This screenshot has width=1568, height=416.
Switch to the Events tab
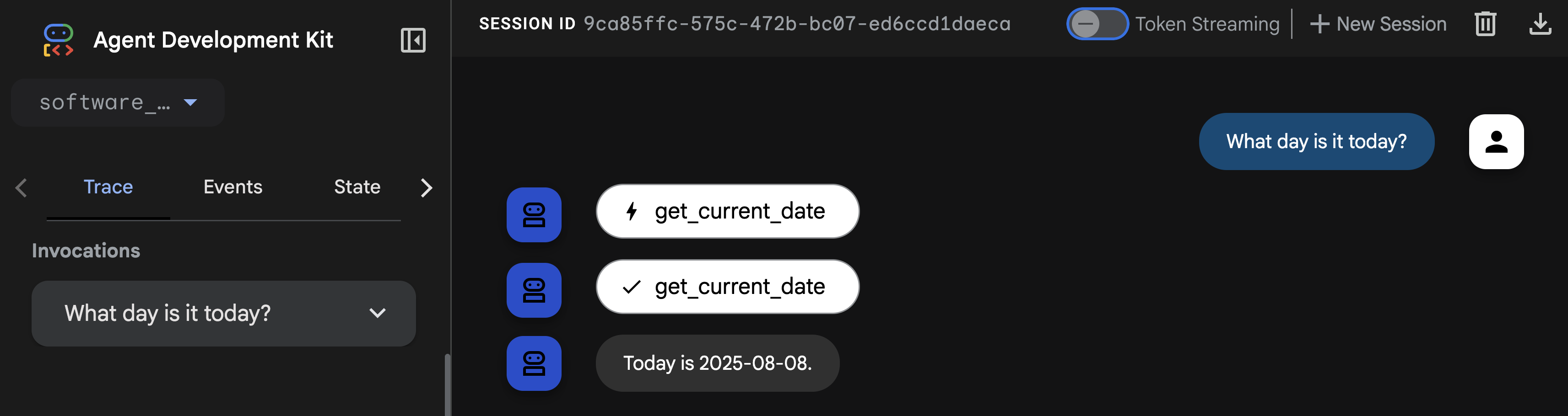(232, 187)
